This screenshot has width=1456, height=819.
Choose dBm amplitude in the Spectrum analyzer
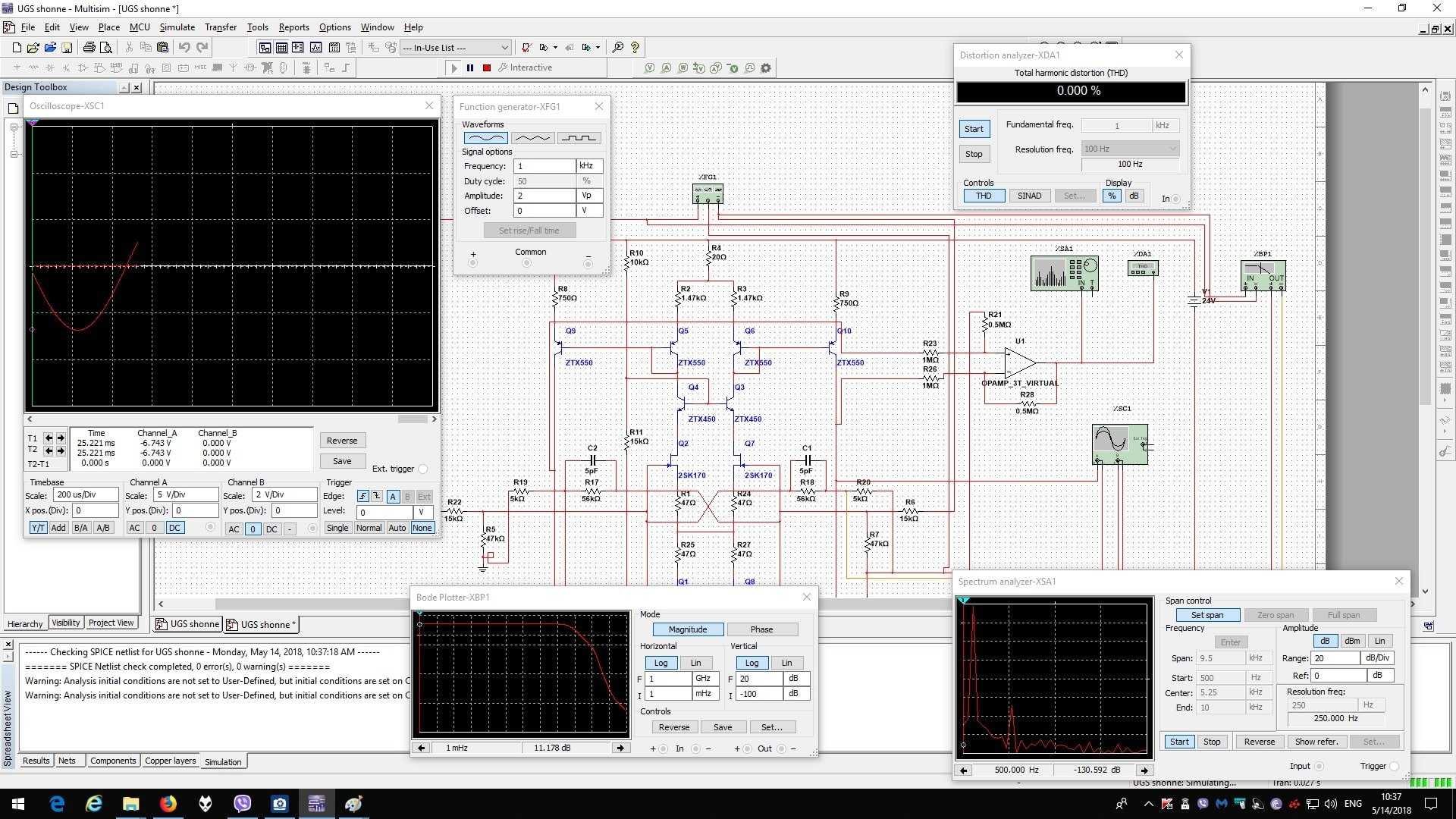1352,641
